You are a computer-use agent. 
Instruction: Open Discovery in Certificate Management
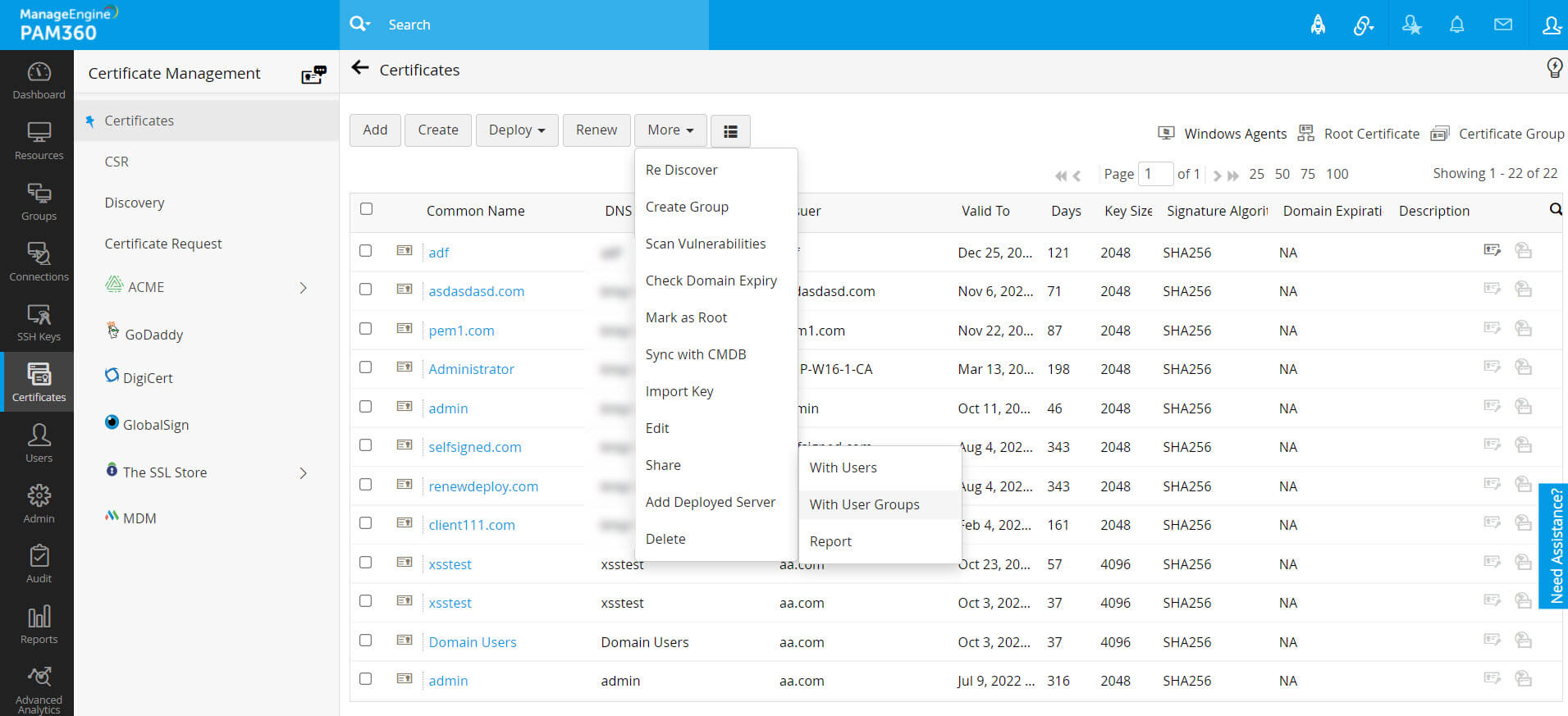pyautogui.click(x=135, y=203)
